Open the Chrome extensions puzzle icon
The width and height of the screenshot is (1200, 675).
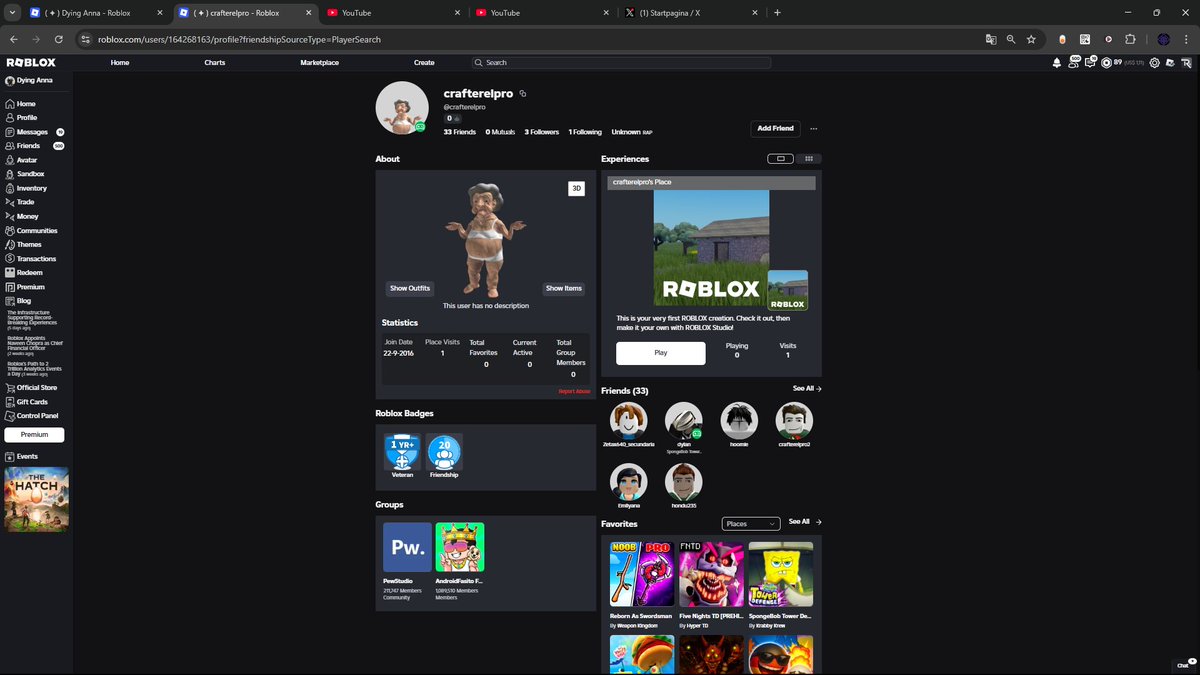(1131, 39)
